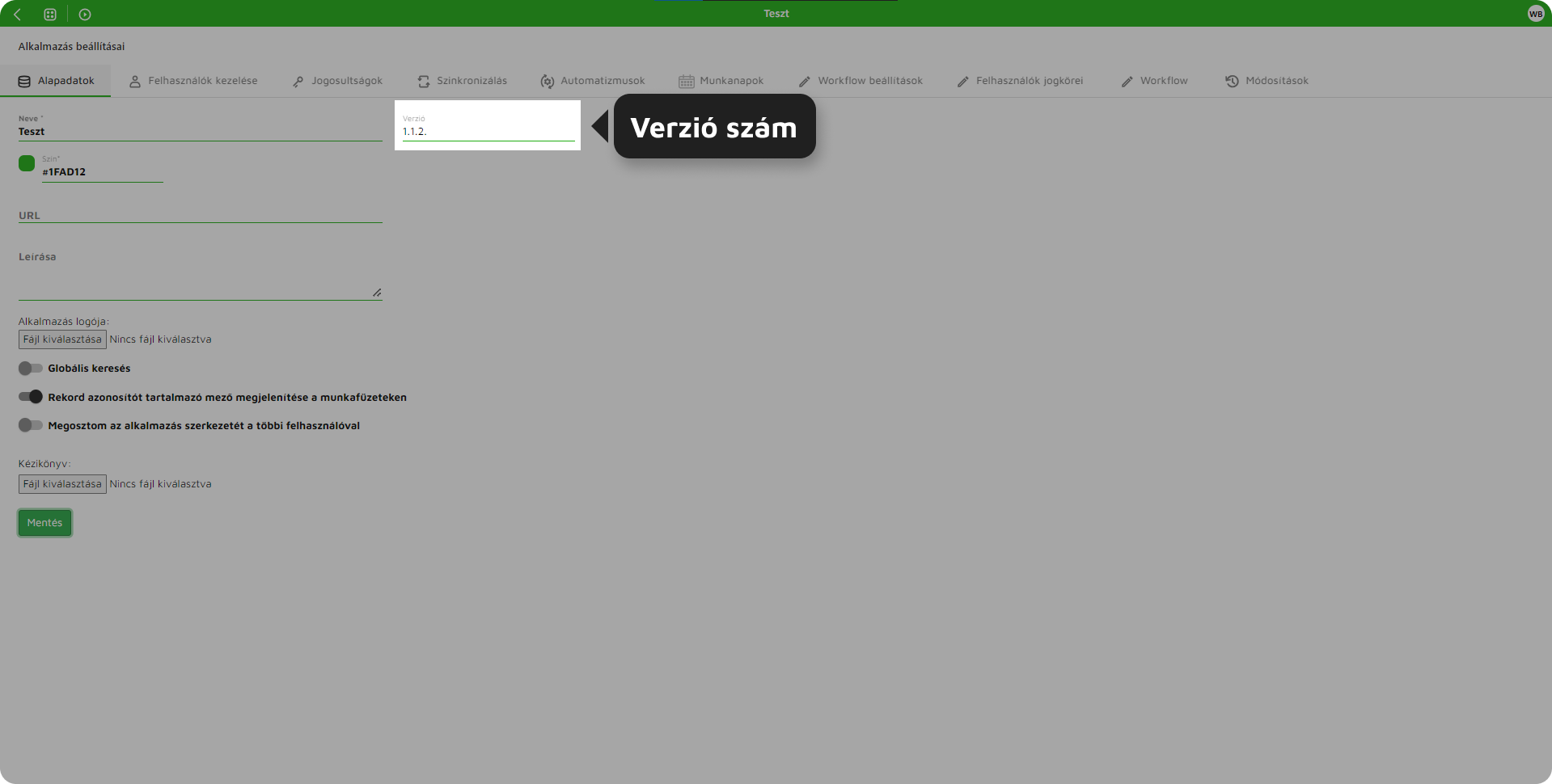Enable Megosztom az alkalmazás szerkezetét toggle
This screenshot has height=784, width=1552.
[31, 425]
